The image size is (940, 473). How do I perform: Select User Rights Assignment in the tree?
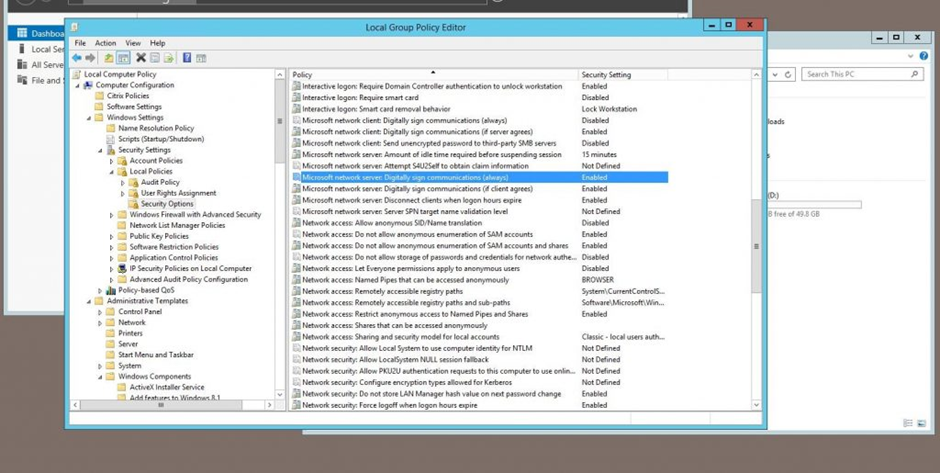(x=178, y=193)
